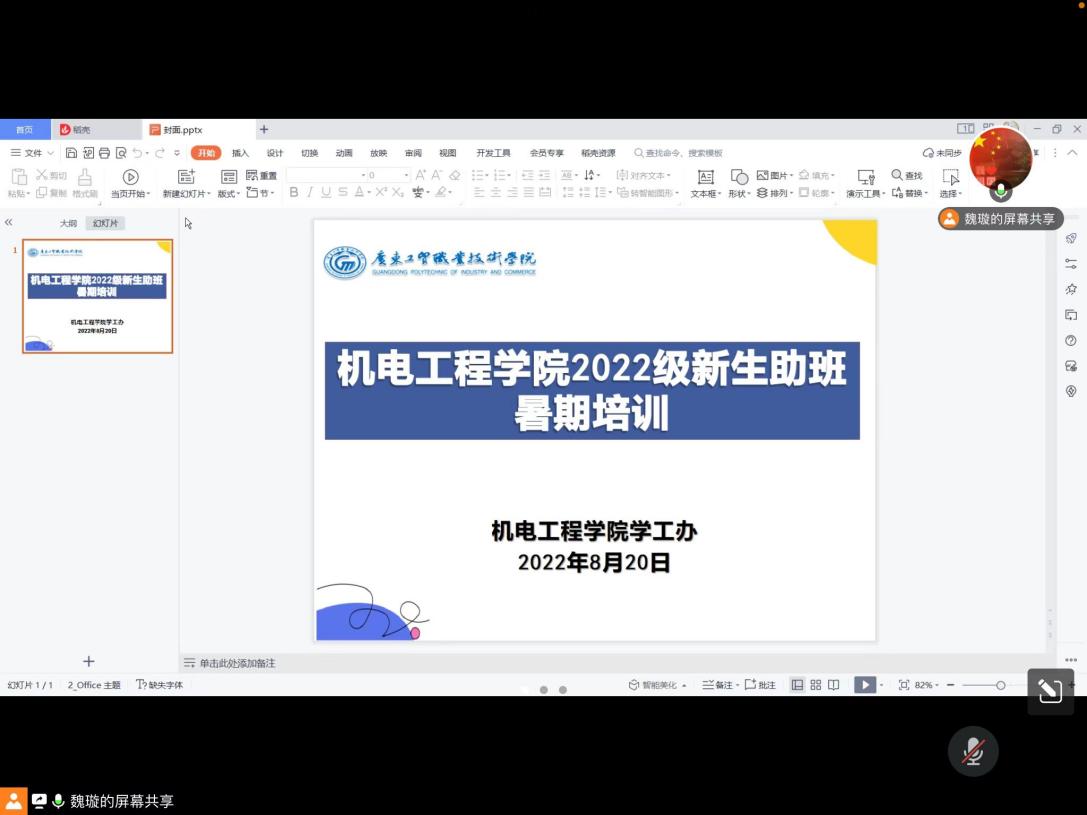Switch to 大纲 outline tab in the side panel

pyautogui.click(x=68, y=223)
